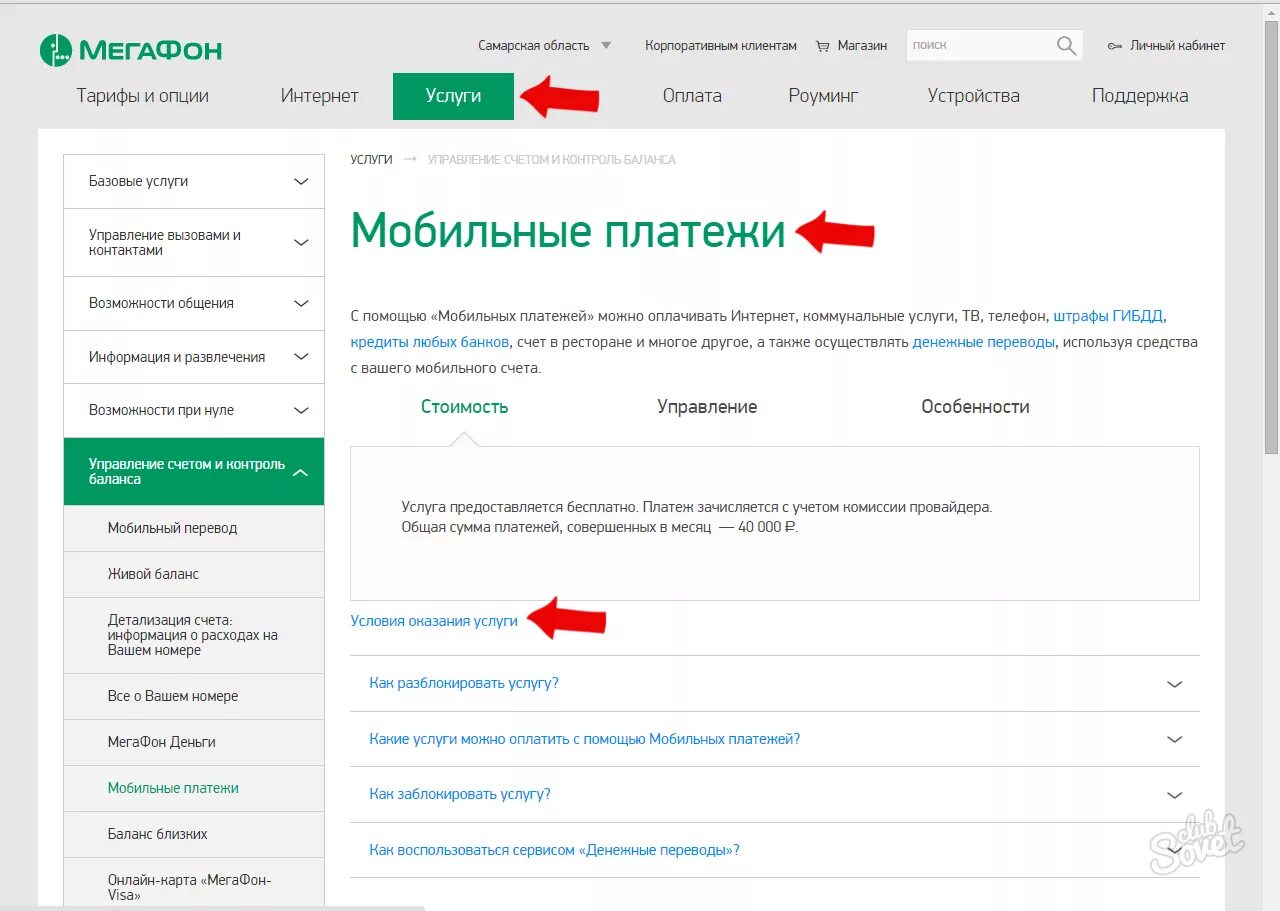Switch to the Стоимость tab

[464, 407]
